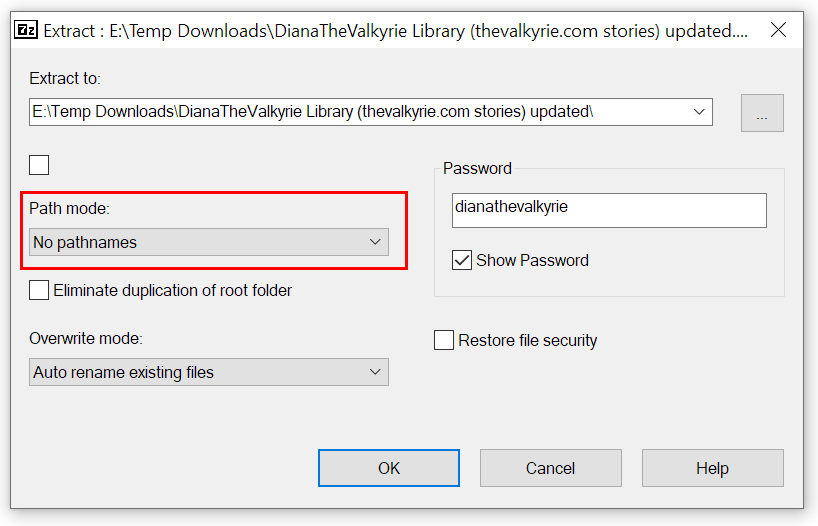
Task: Expand the Extract to path history arrow
Action: [x=699, y=112]
